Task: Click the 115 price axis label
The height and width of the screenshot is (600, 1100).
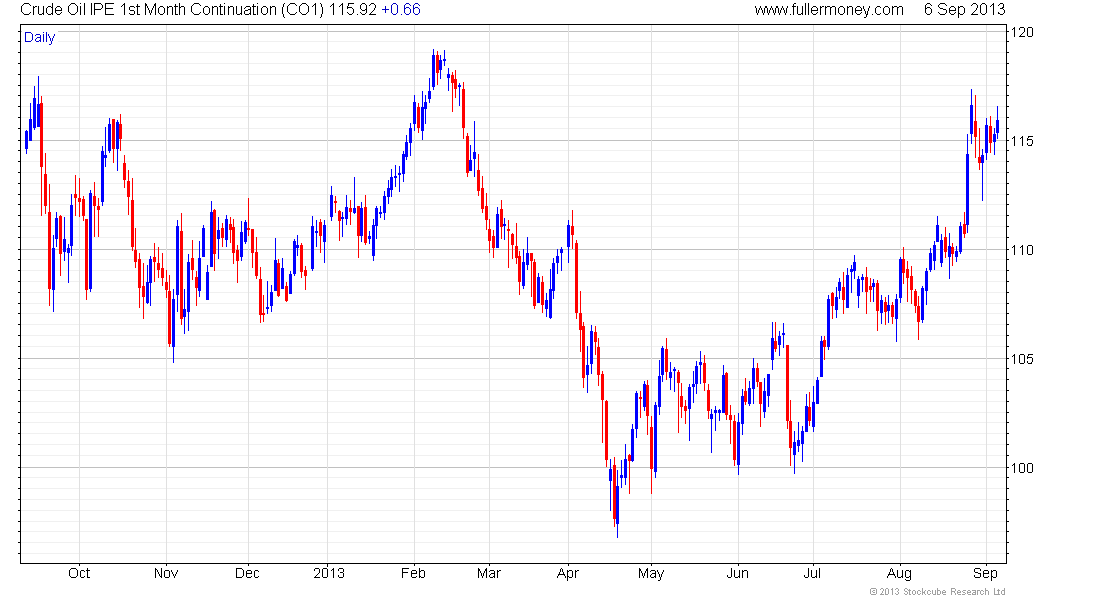Action: tap(1021, 141)
